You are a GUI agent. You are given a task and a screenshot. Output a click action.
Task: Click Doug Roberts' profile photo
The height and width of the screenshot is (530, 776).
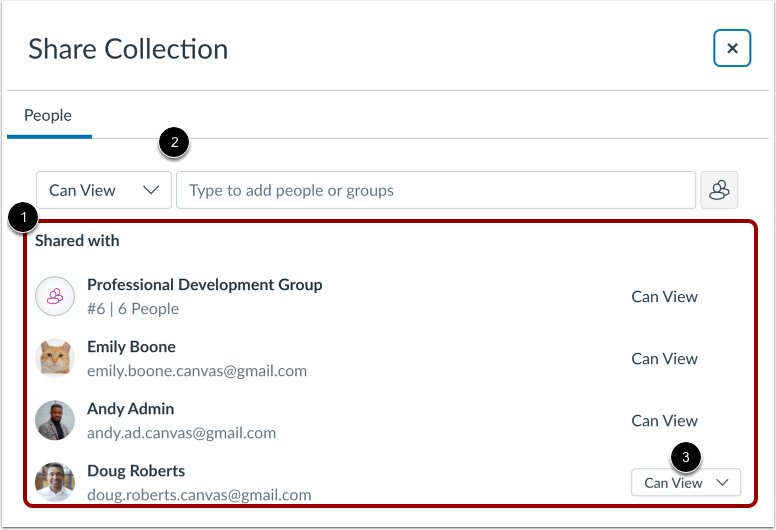[55, 482]
